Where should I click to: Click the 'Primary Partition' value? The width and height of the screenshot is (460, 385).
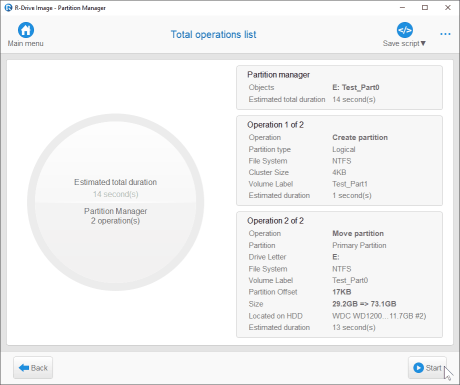click(x=359, y=245)
